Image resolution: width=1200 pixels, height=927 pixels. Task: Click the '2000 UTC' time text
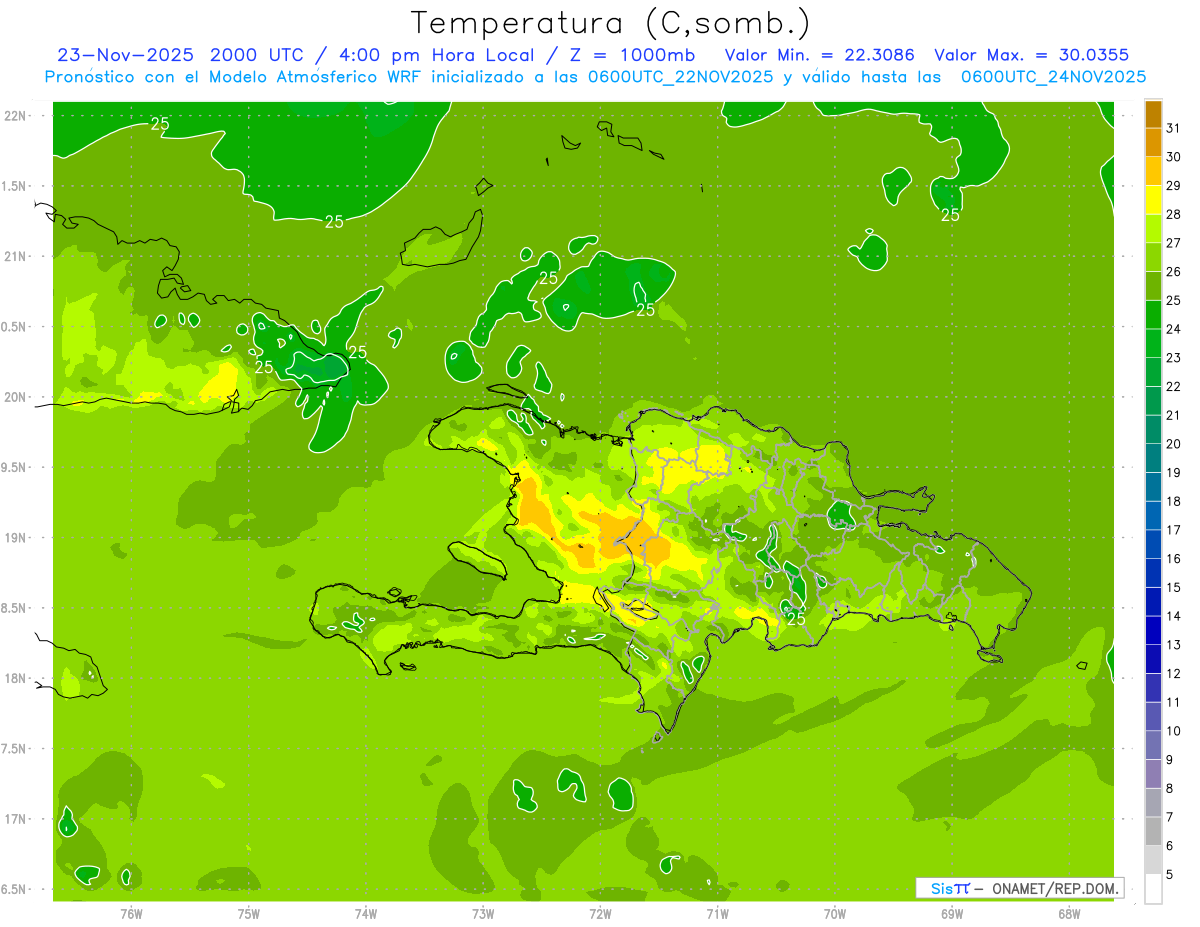[x=258, y=55]
